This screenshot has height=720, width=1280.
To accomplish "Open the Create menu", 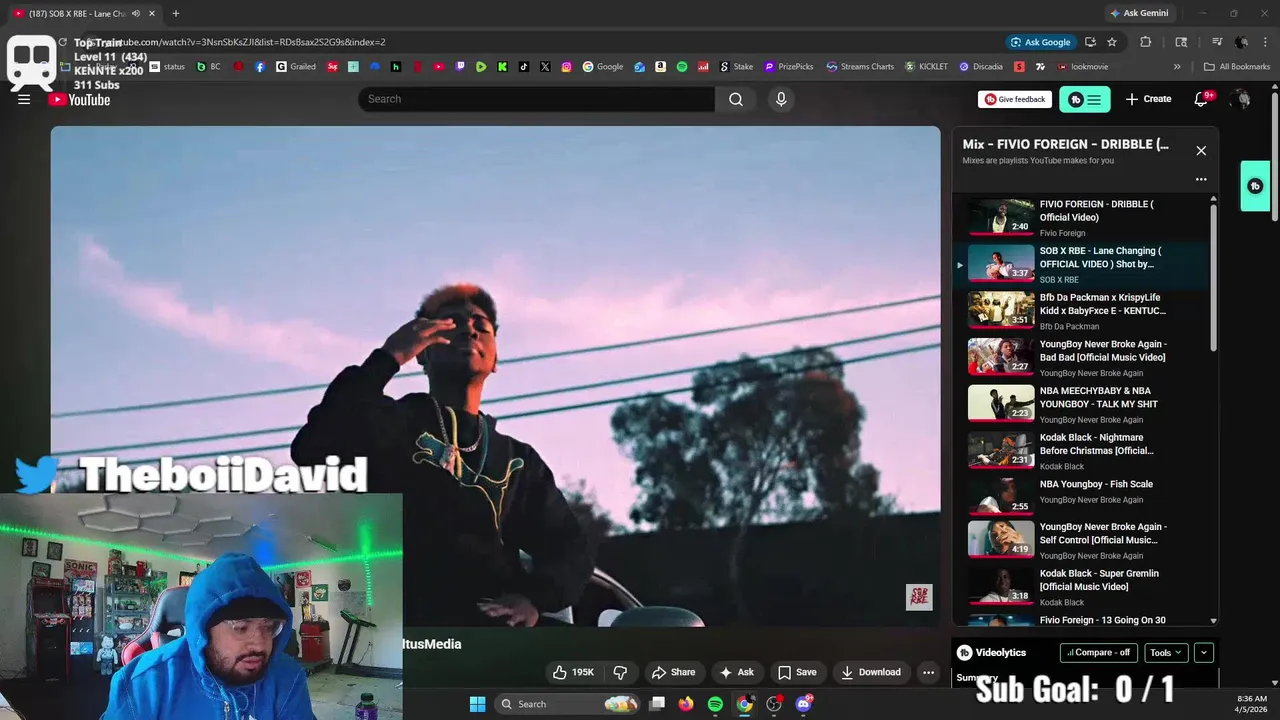I will (1148, 99).
